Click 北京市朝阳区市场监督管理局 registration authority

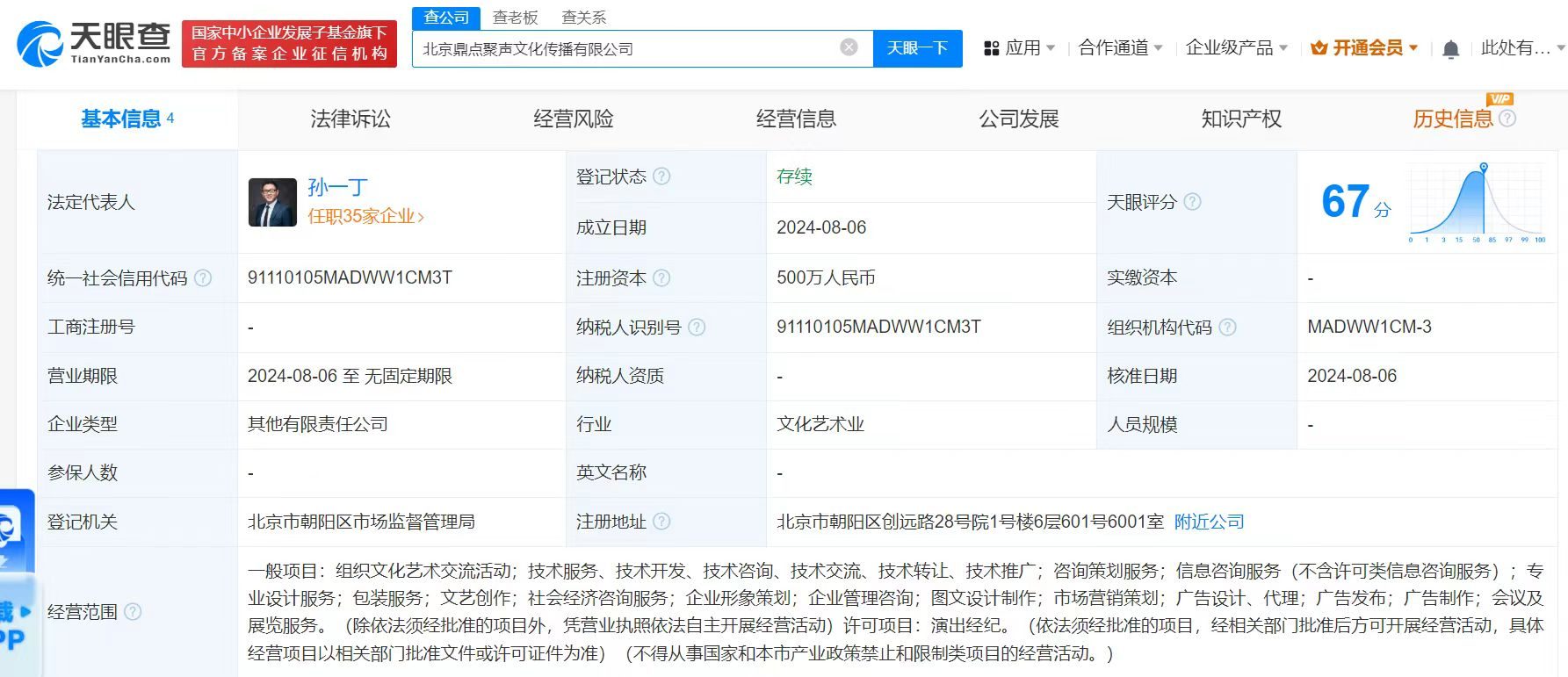point(361,522)
